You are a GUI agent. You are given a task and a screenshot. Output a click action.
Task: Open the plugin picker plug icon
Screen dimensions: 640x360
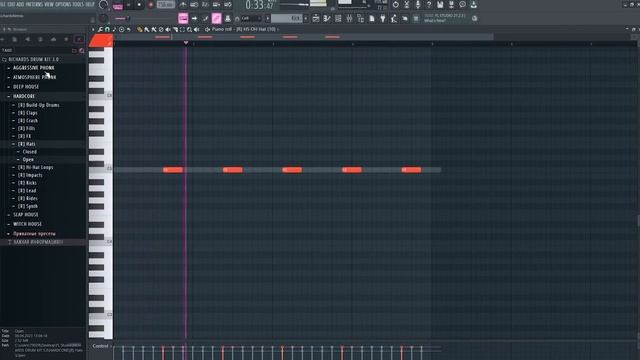coord(383,18)
